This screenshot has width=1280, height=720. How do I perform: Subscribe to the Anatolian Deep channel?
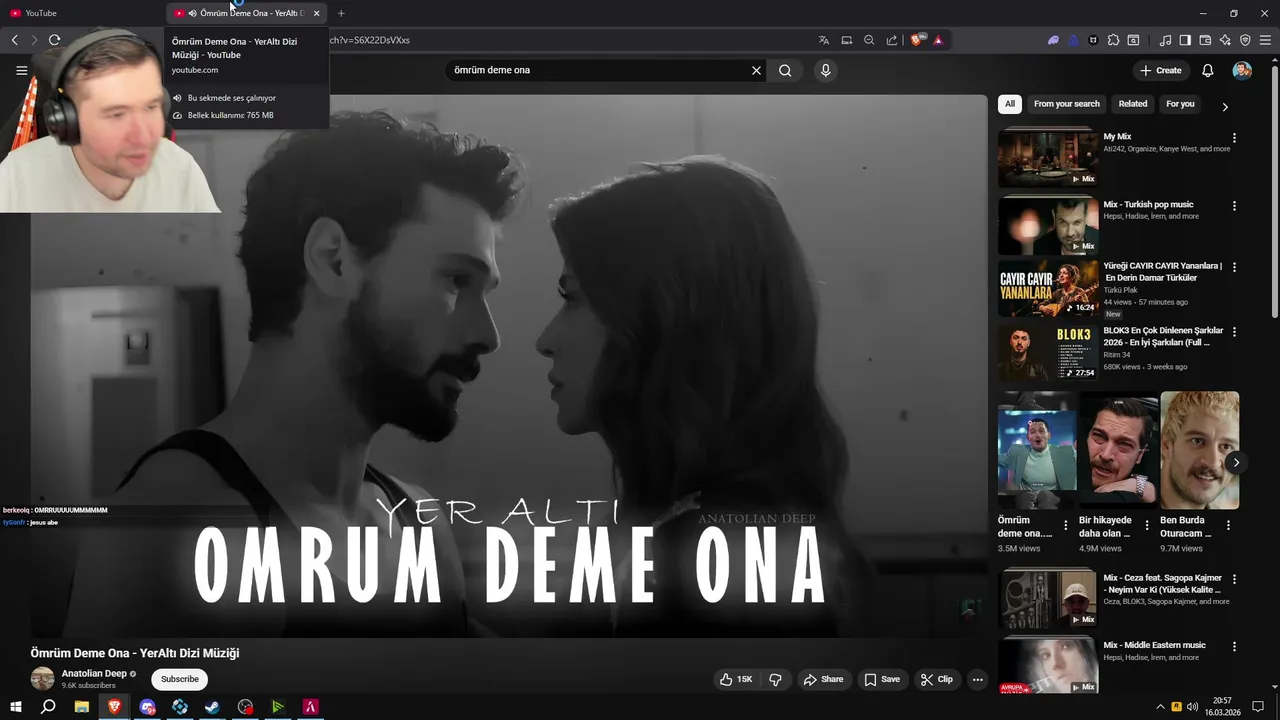[180, 679]
